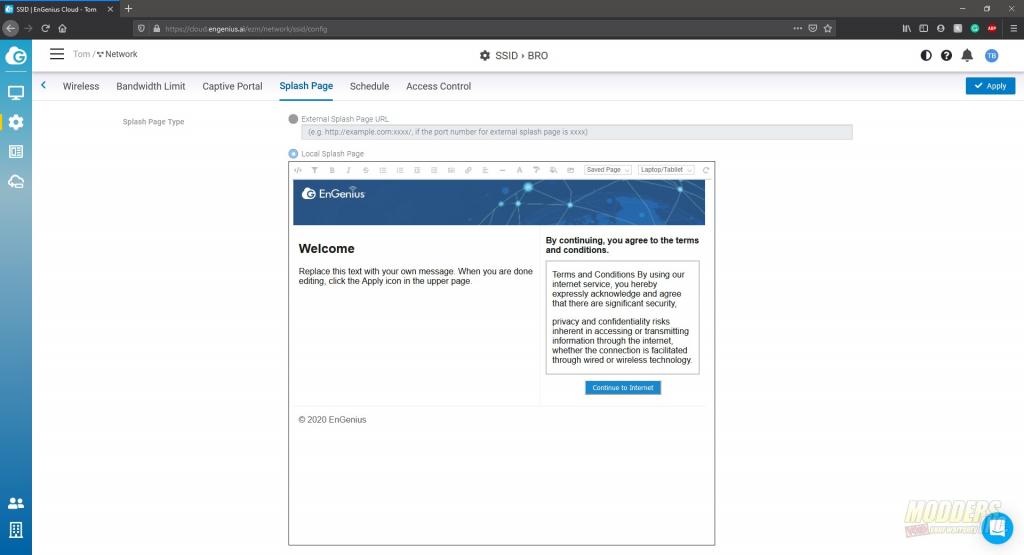Switch to the Captive Portal tab
Screen dimensions: 1024x555
coord(232,86)
